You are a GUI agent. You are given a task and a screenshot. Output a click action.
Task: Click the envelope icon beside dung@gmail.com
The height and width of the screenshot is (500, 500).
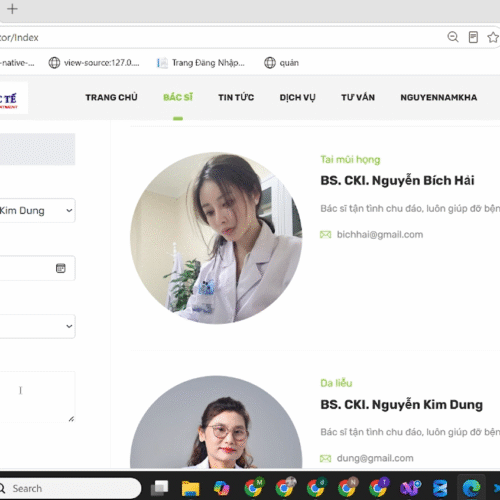[325, 459]
